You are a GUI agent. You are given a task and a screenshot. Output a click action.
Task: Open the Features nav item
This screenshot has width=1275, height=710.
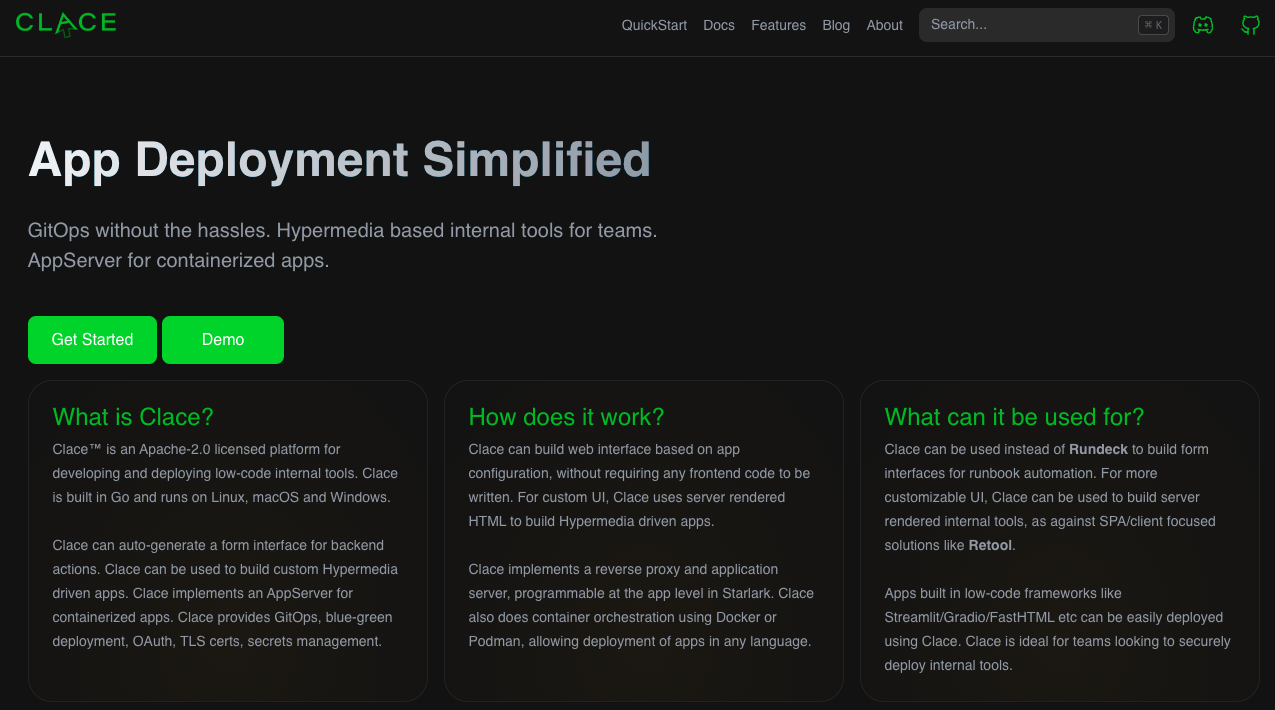tap(778, 25)
